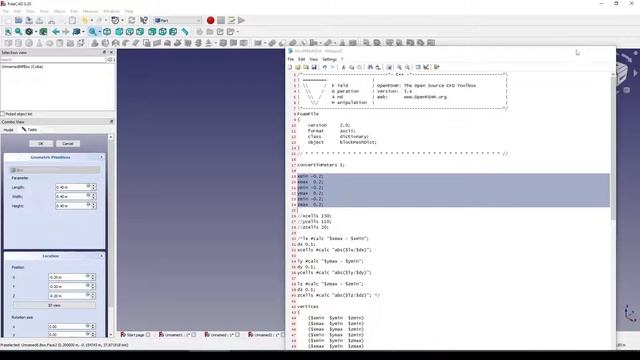Click Notepad2 undo icon
The image size is (640, 360).
(325, 67)
